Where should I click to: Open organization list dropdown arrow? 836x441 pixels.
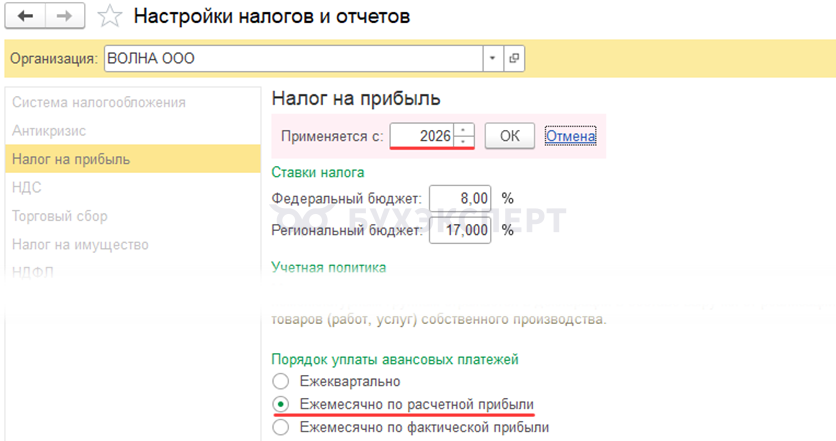(493, 58)
